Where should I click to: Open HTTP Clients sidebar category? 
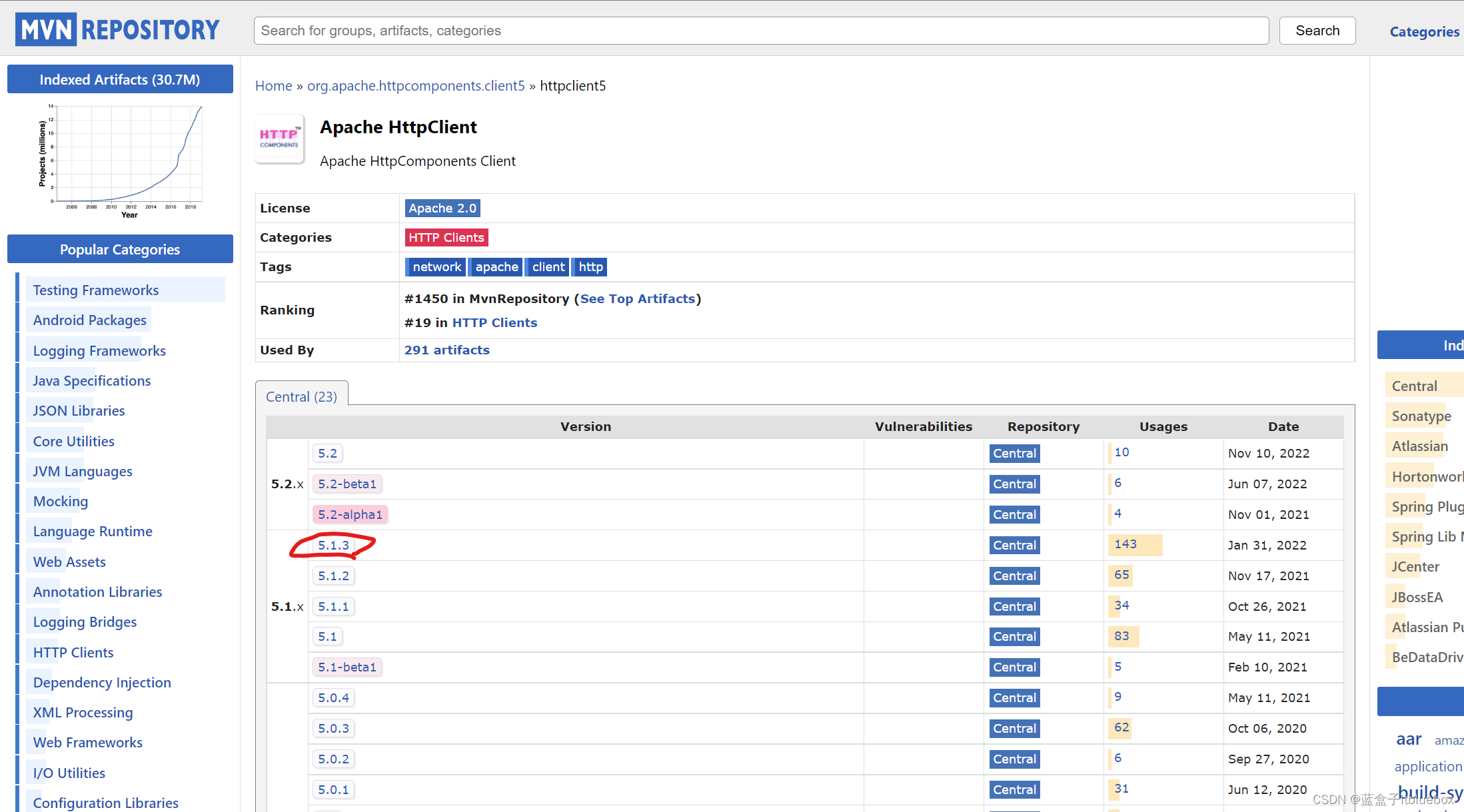(x=73, y=653)
